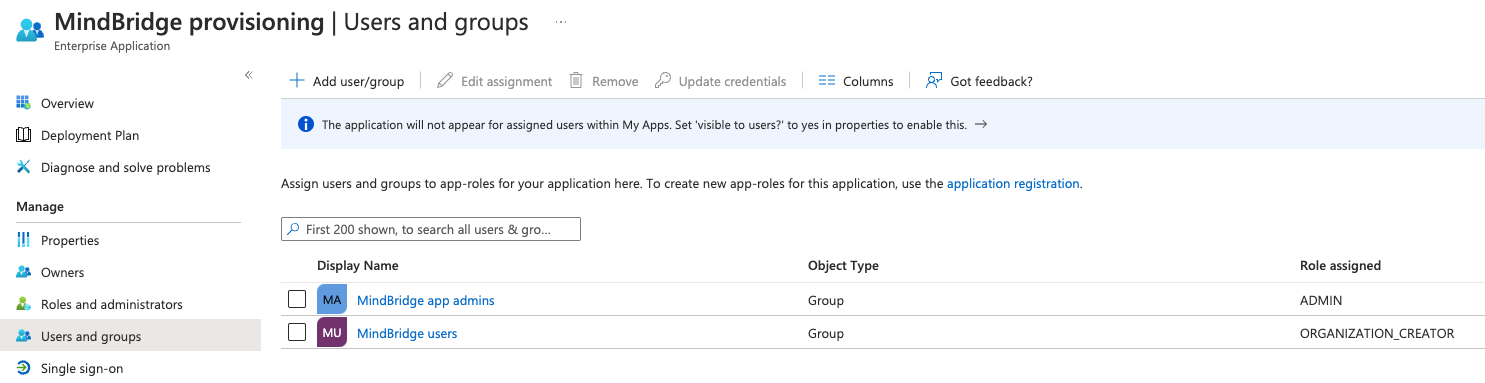1485x383 pixels.
Task: Open the ellipsis more options in header
Action: coord(561,21)
